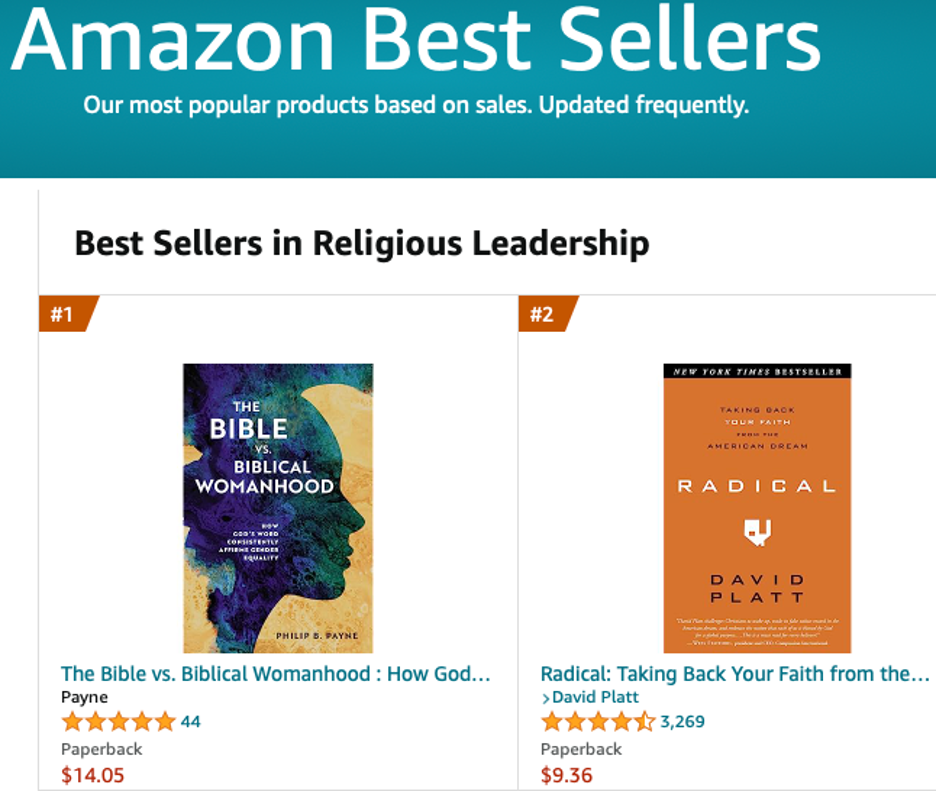Image resolution: width=936 pixels, height=792 pixels.
Task: Click the Amazon Best Sellers heading
Action: point(416,41)
